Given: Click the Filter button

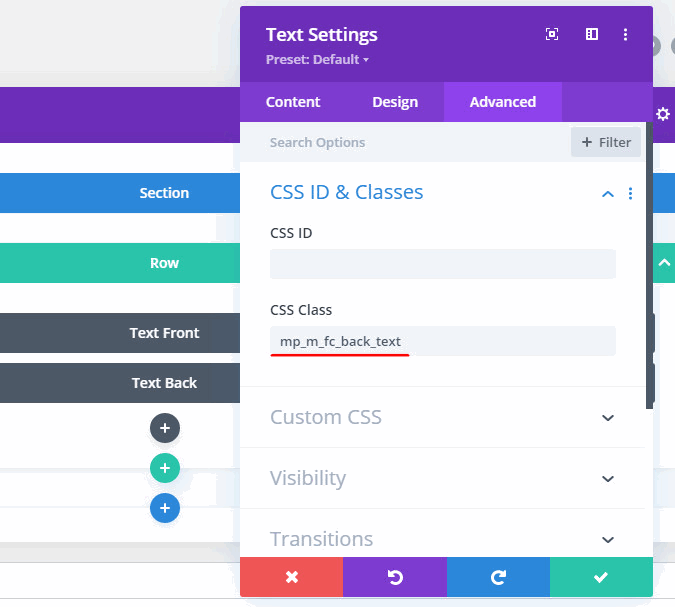Looking at the screenshot, I should [x=606, y=142].
